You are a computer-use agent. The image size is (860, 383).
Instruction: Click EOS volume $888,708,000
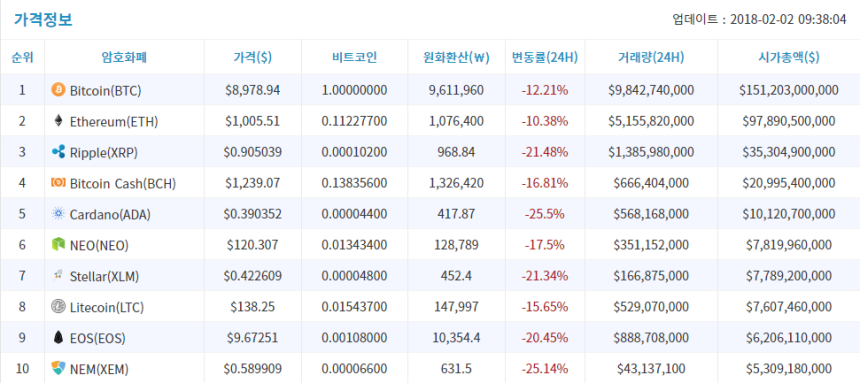[x=651, y=337]
